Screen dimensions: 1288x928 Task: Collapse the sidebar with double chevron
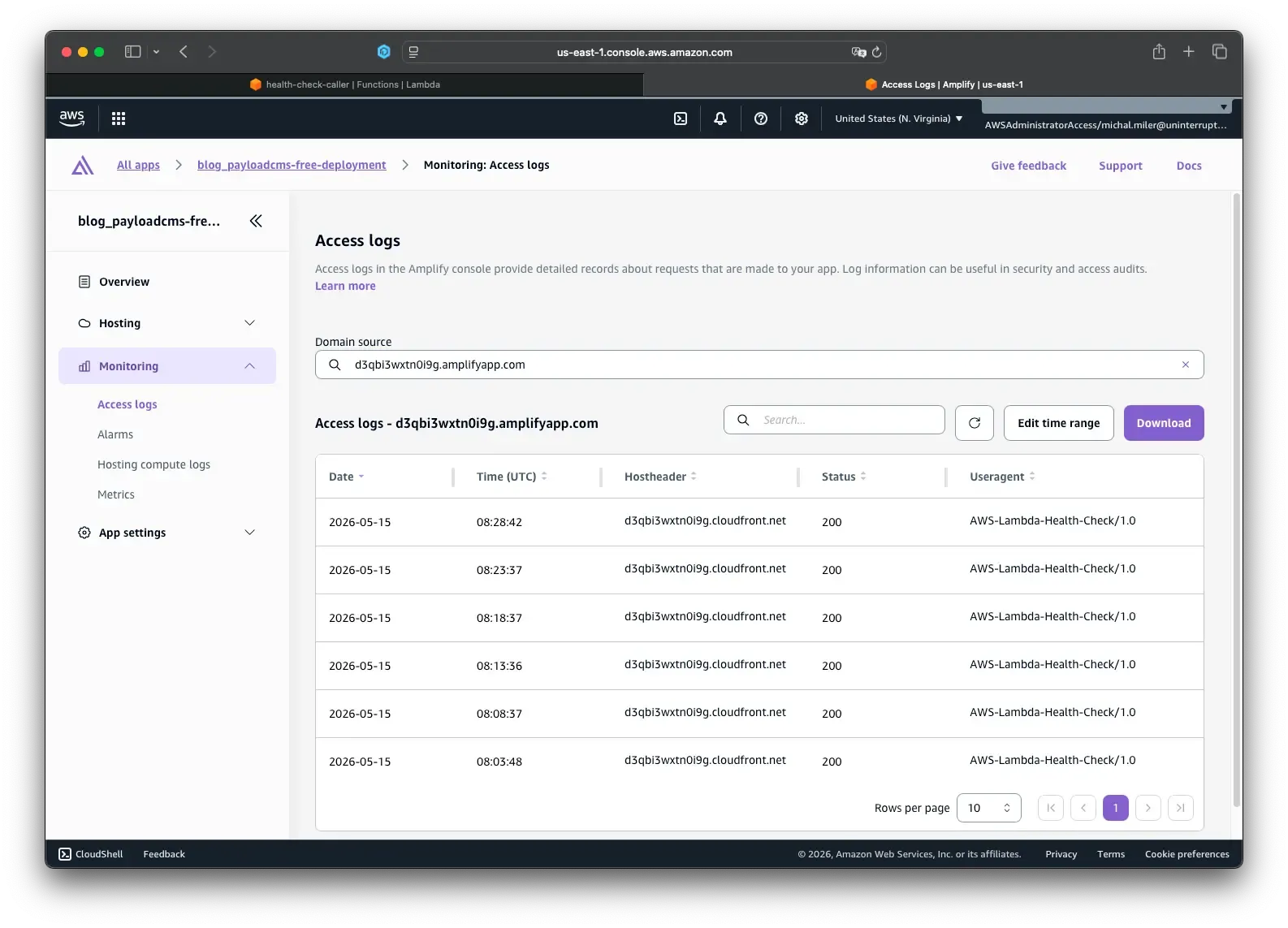(x=256, y=221)
